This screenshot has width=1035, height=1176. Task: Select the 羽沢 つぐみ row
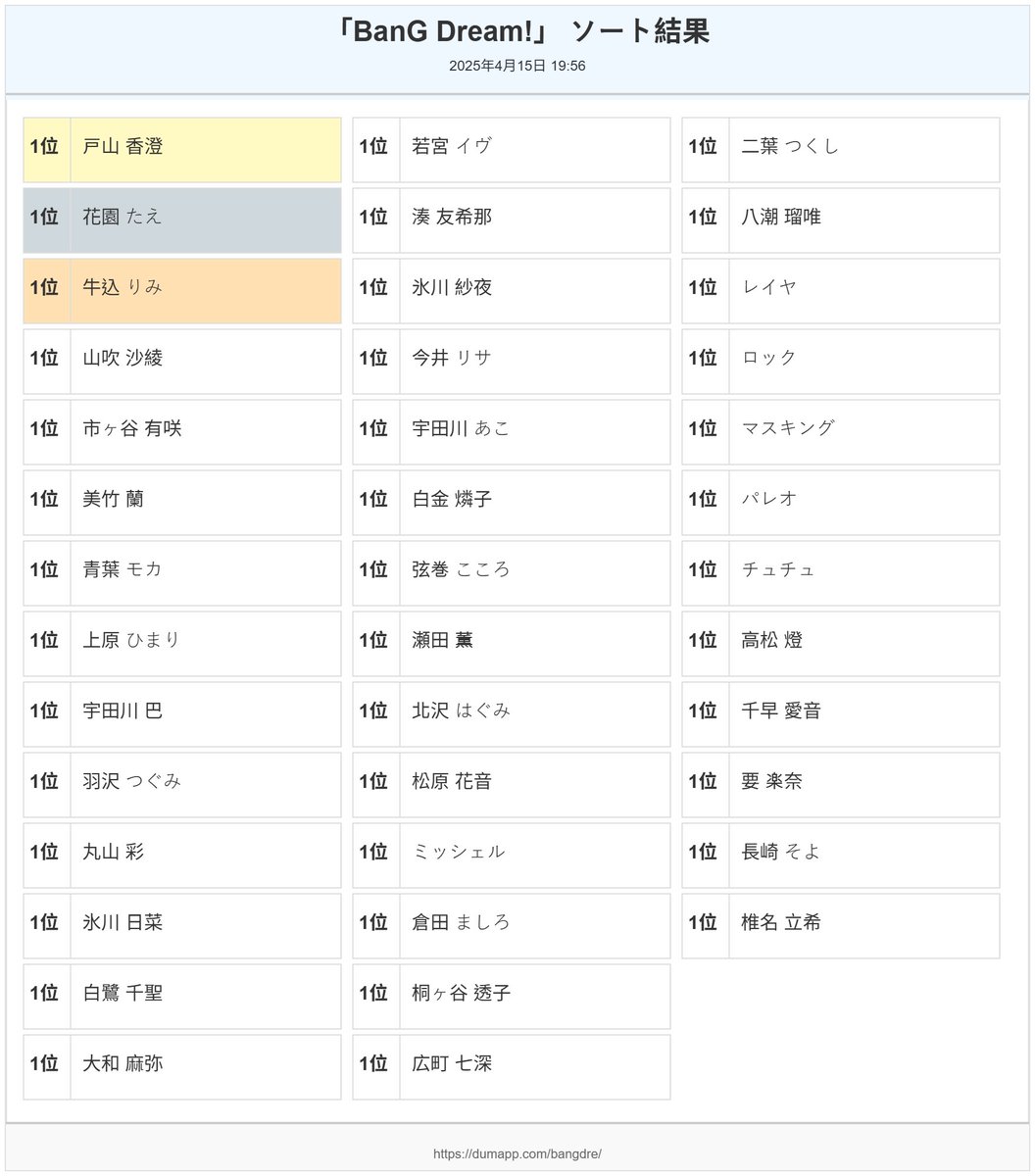pos(182,785)
